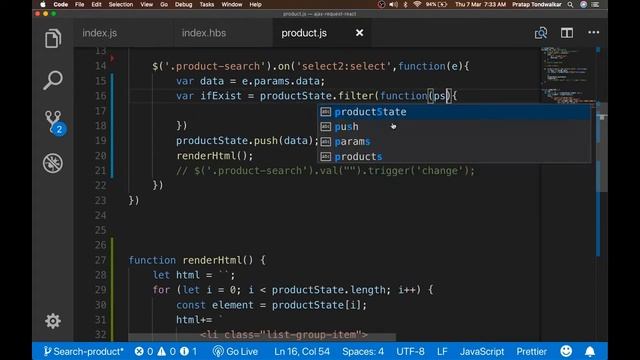Click line number 27 in gutter
This screenshot has height=360, width=640.
tap(100, 260)
